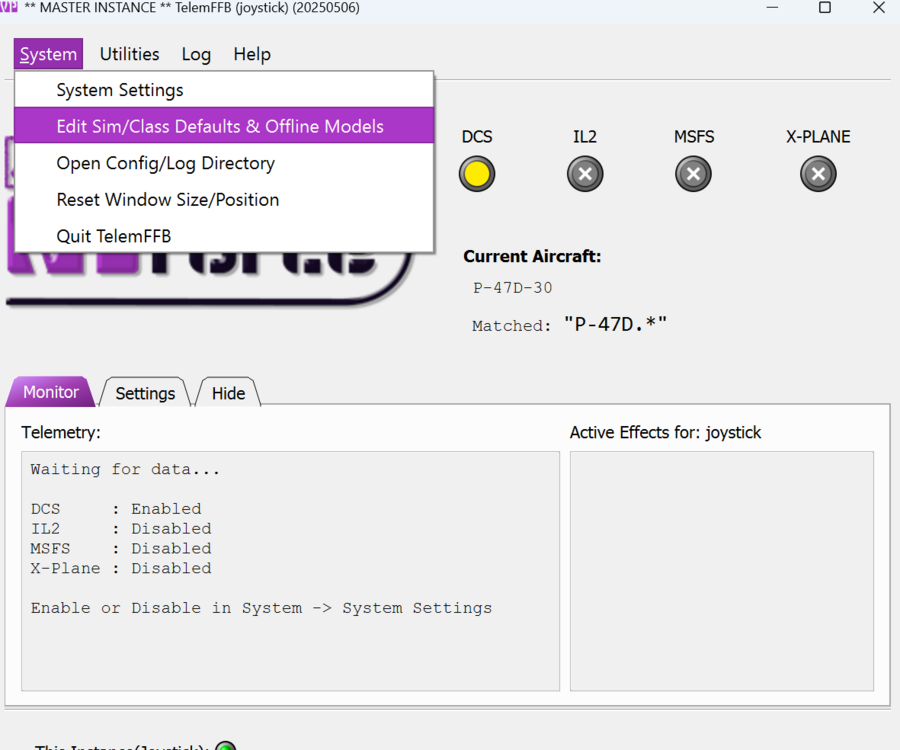Click the yellow DCS status indicator
This screenshot has height=750, width=900.
coord(477,174)
